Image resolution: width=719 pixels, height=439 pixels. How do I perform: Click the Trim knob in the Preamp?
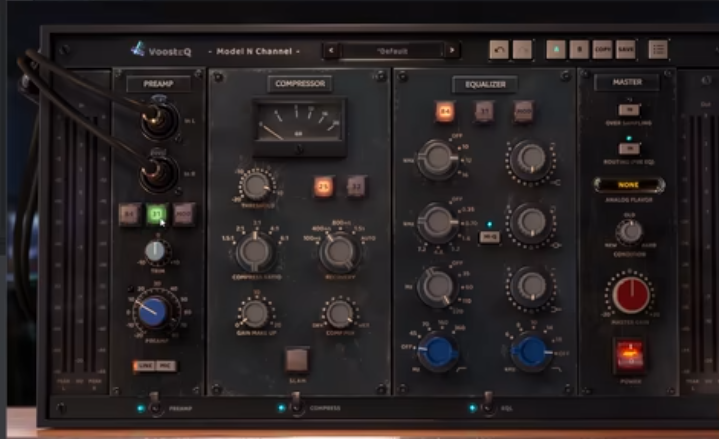pyautogui.click(x=156, y=251)
